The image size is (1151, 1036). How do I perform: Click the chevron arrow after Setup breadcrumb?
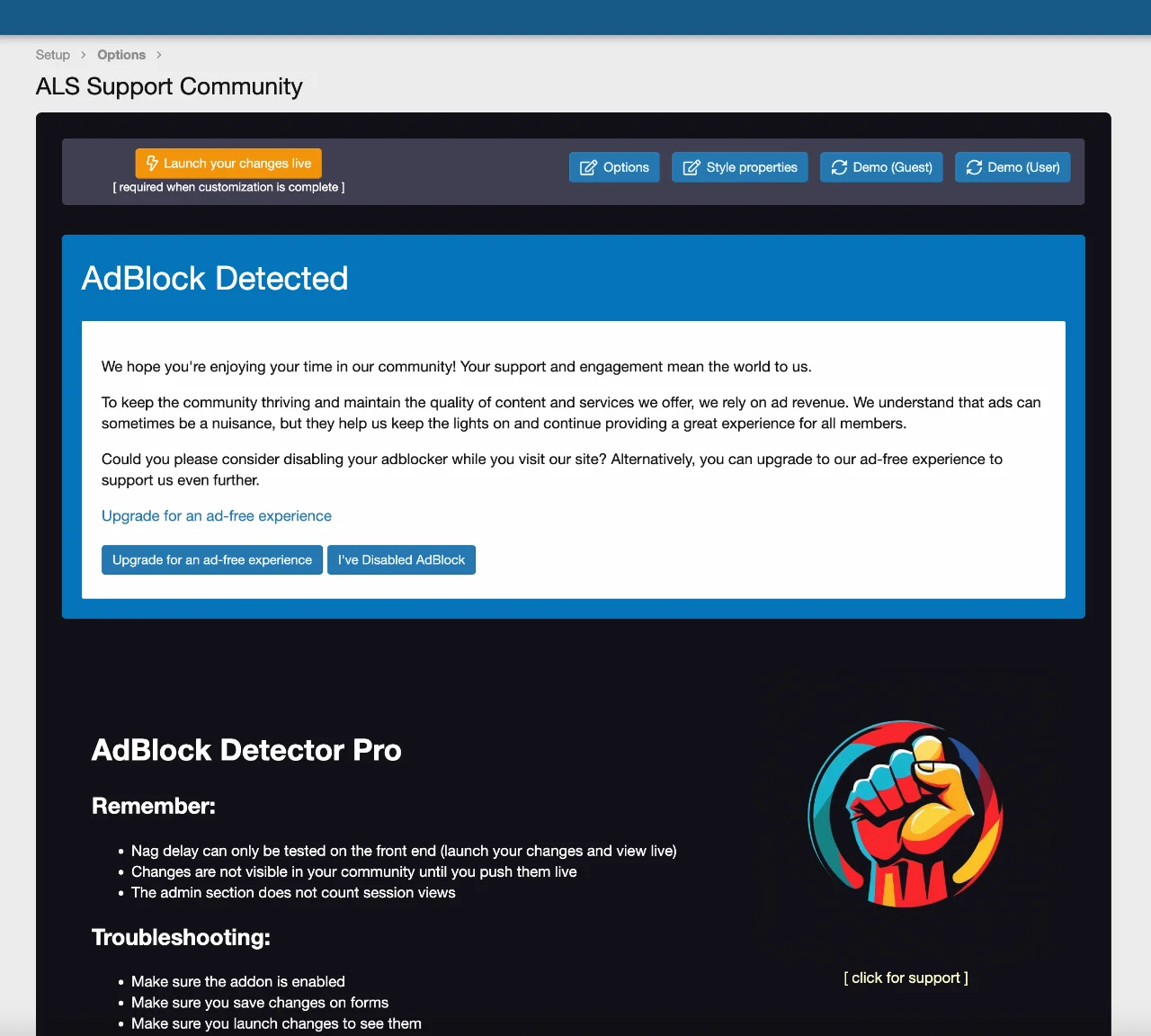[x=84, y=55]
